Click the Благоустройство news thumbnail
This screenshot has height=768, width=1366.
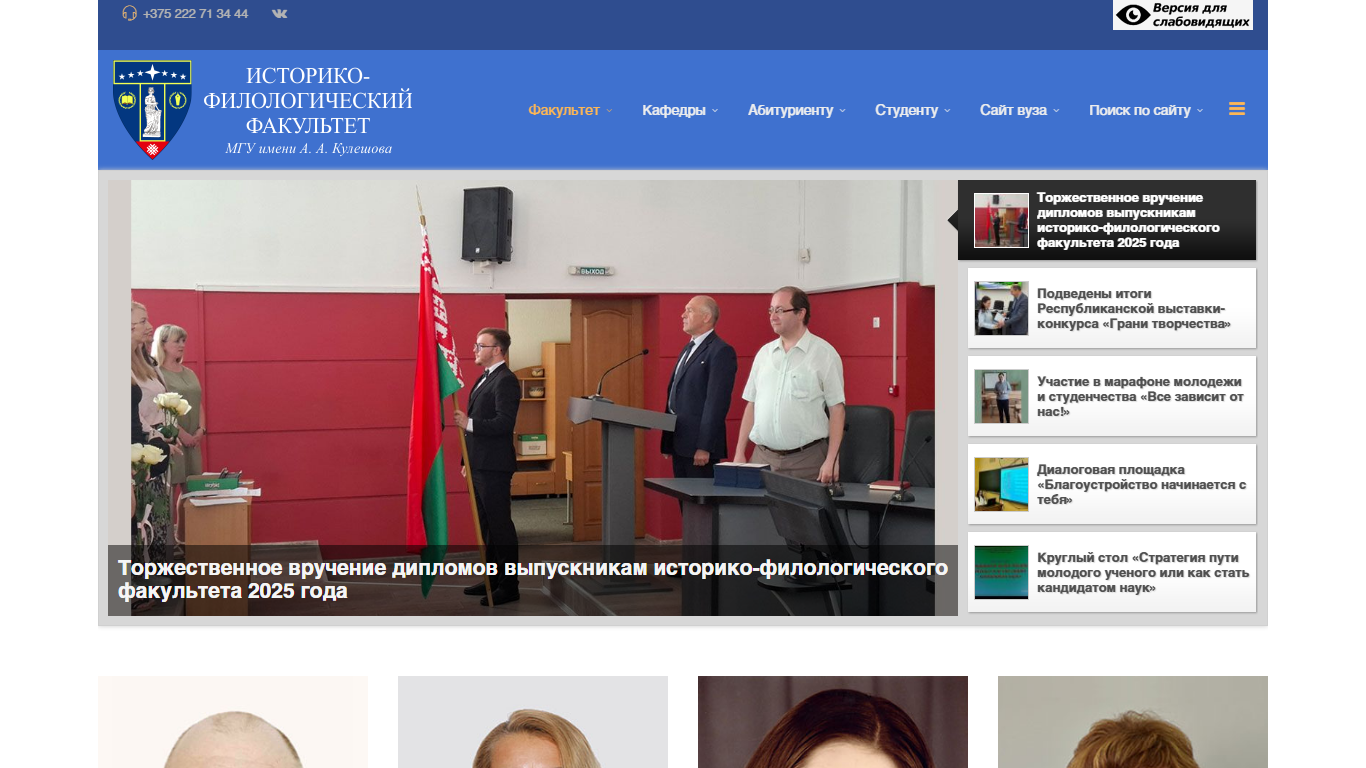(x=1001, y=484)
